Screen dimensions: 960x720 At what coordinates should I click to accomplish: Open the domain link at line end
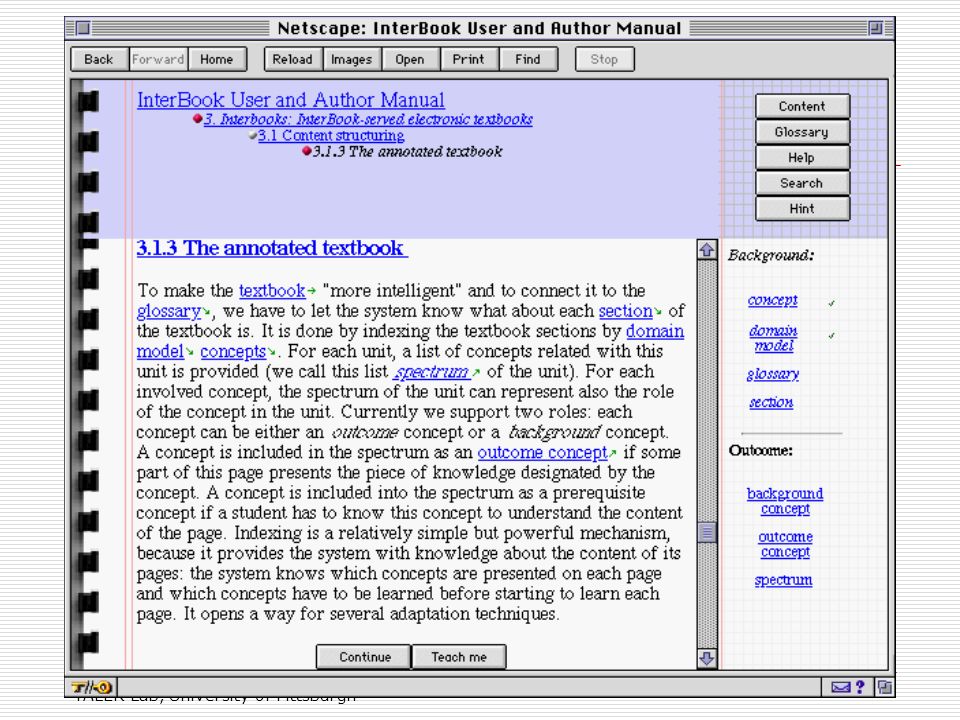click(654, 331)
